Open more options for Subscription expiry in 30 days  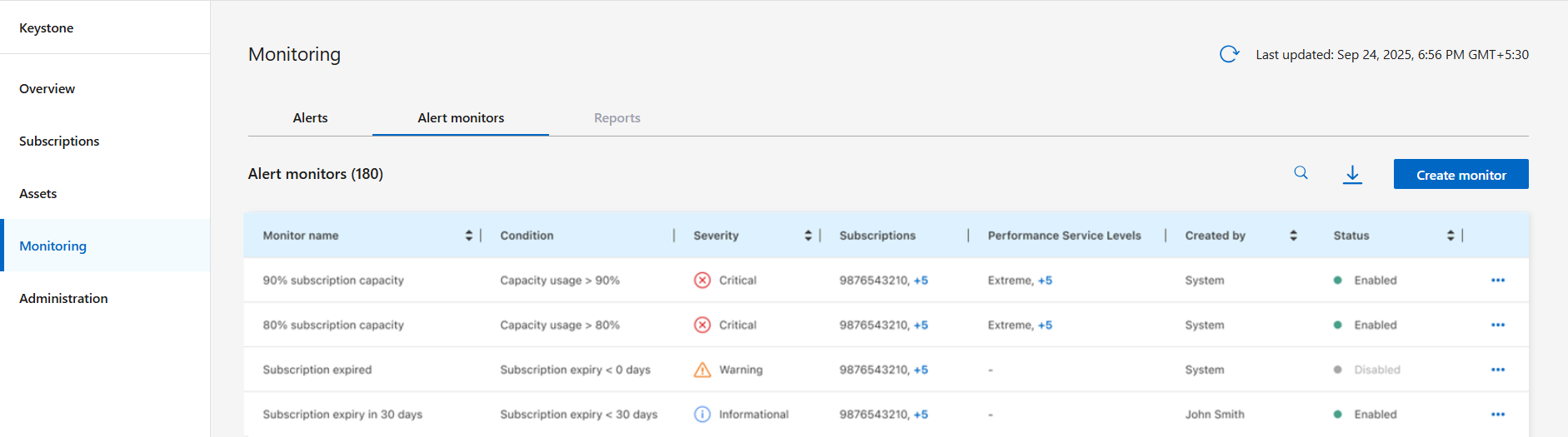[1497, 415]
